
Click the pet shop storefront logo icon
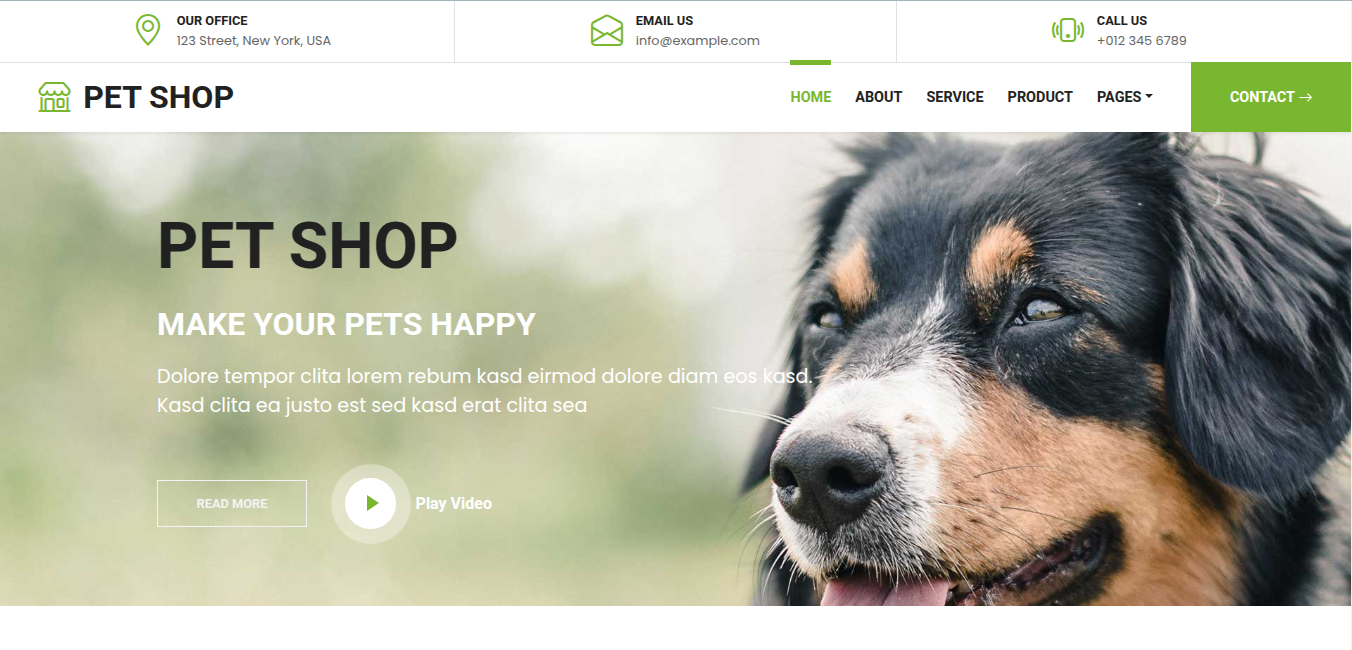(55, 97)
